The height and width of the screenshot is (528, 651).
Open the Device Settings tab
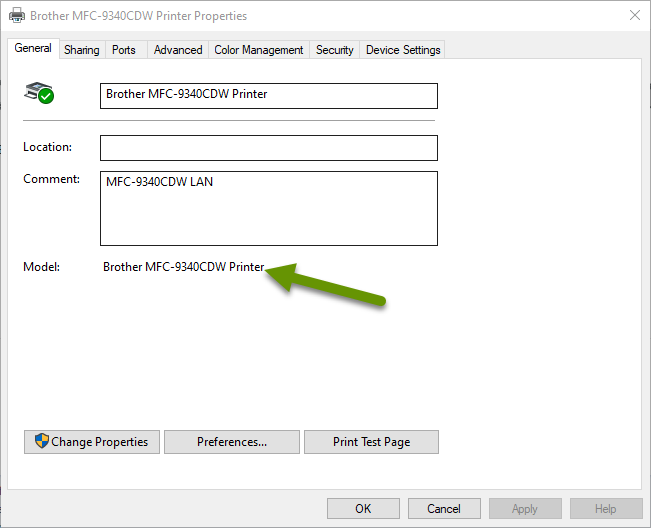403,50
